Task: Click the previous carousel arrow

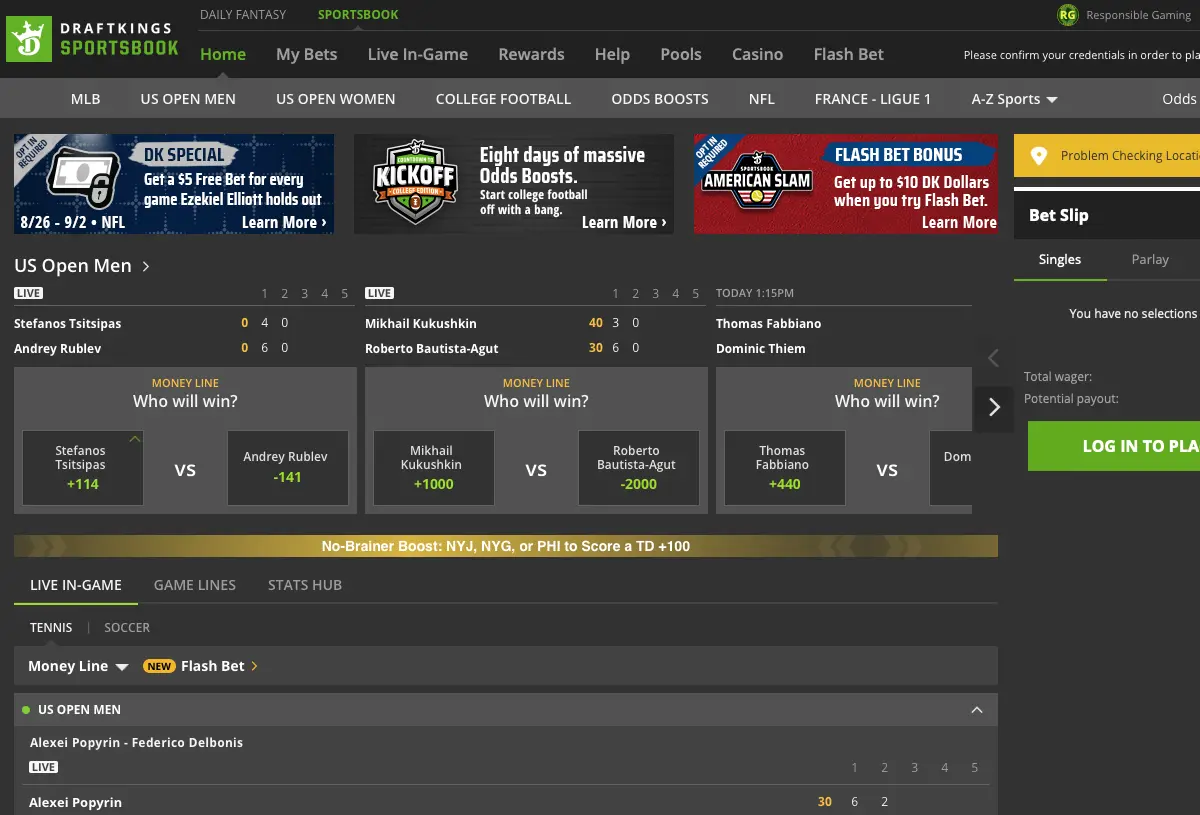Action: (x=994, y=358)
